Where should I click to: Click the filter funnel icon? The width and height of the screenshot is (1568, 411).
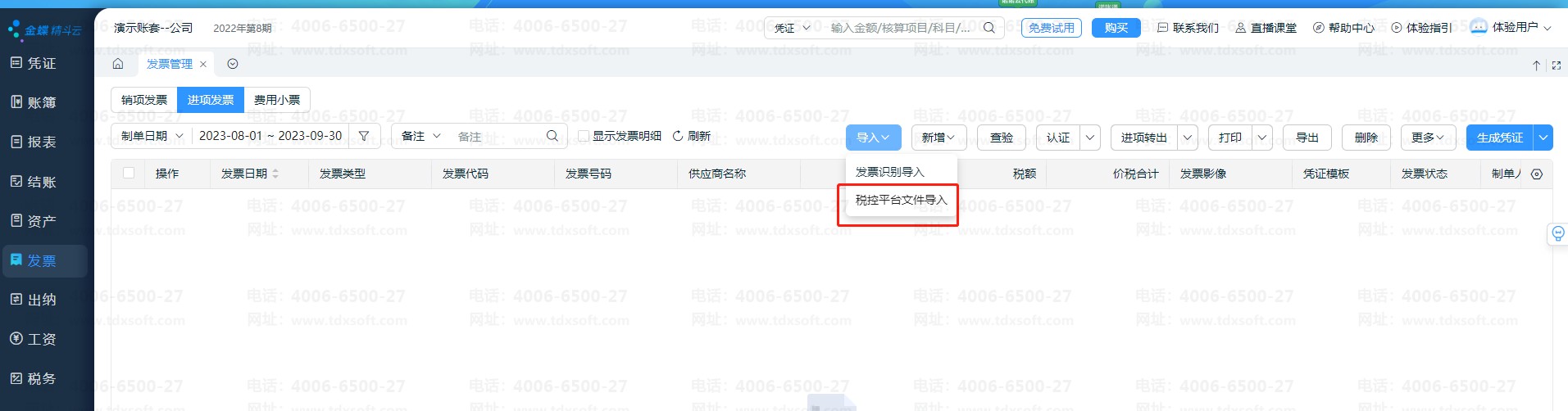coord(364,136)
